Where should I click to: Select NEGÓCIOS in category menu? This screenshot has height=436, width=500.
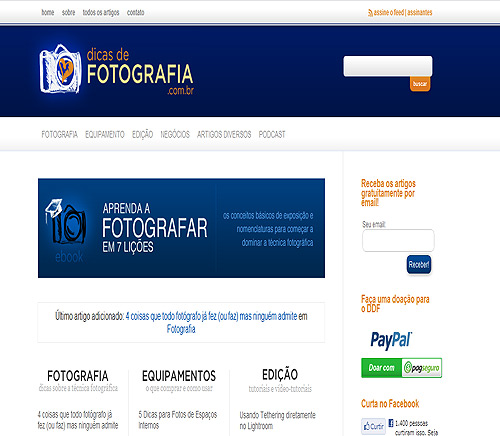[x=175, y=134]
